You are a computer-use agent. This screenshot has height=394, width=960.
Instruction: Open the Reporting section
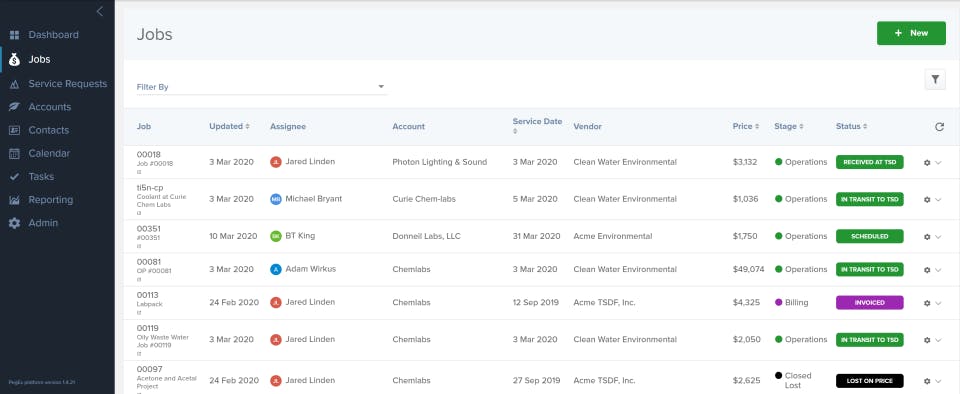[50, 200]
